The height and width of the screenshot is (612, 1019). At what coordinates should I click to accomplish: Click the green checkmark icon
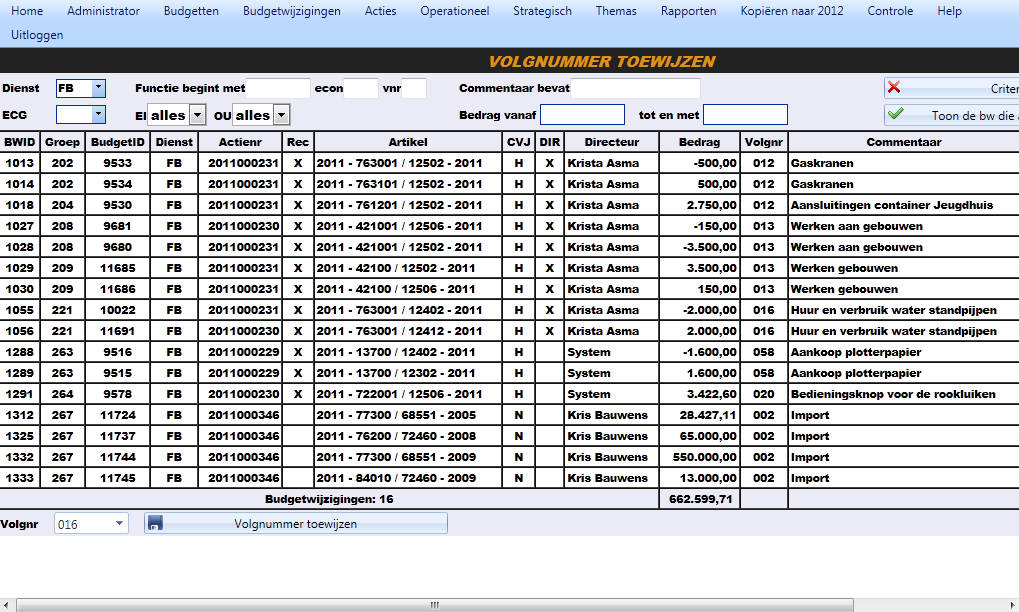[896, 114]
